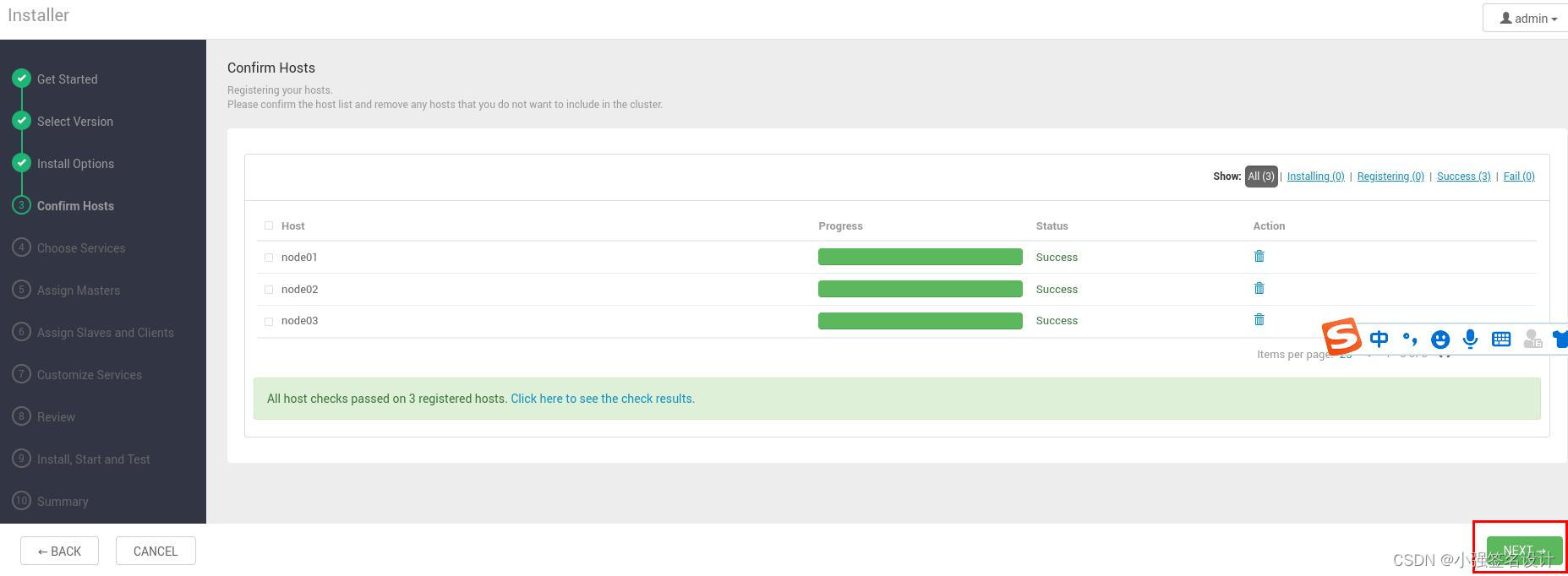Click node02 progress bar

920,289
